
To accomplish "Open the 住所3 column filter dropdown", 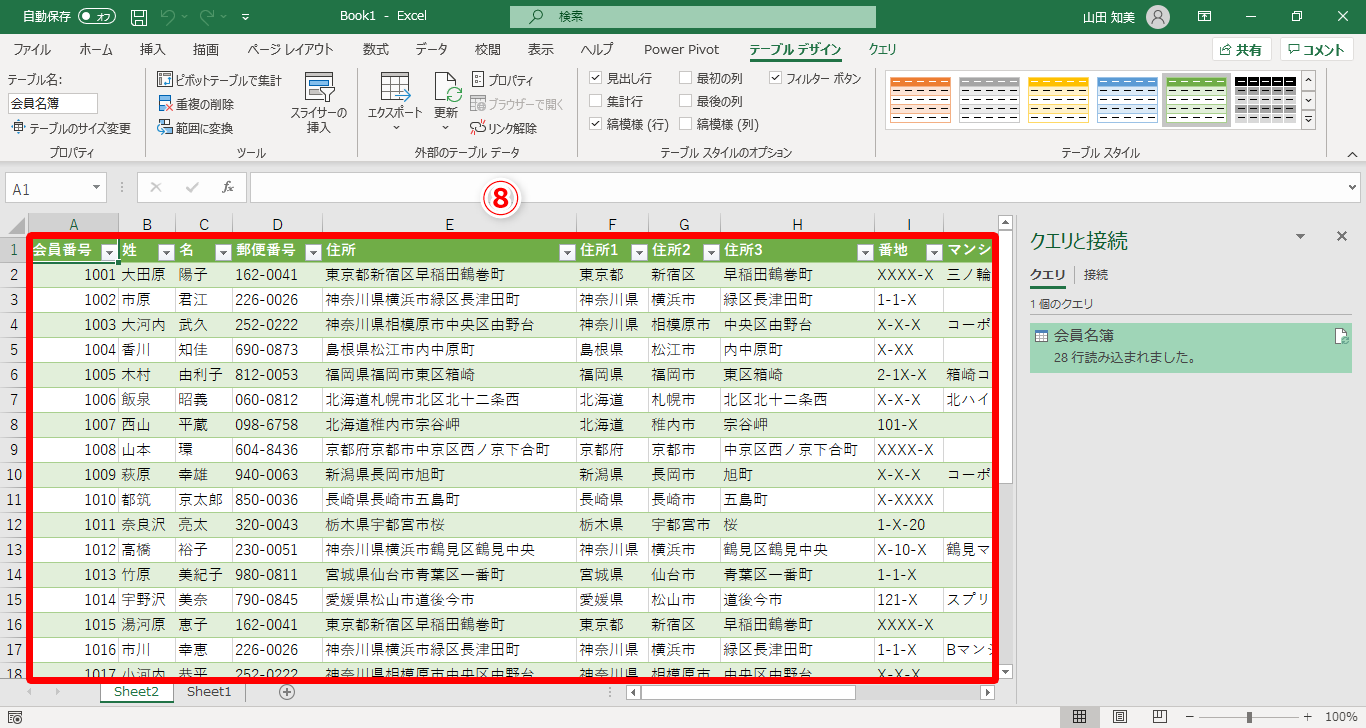I will click(x=864, y=252).
